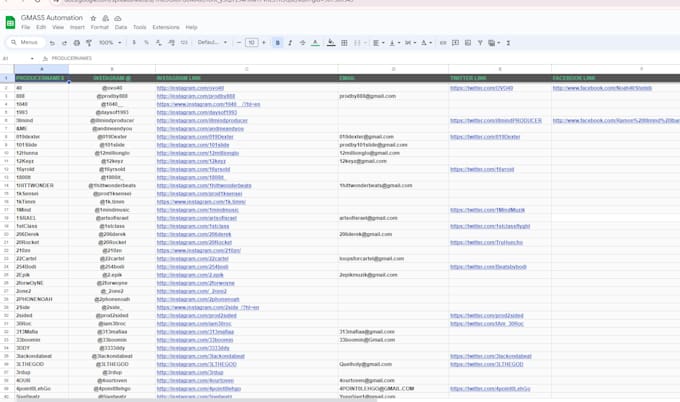680x402 pixels.
Task: Click the Print icon
Action: (x=77, y=42)
